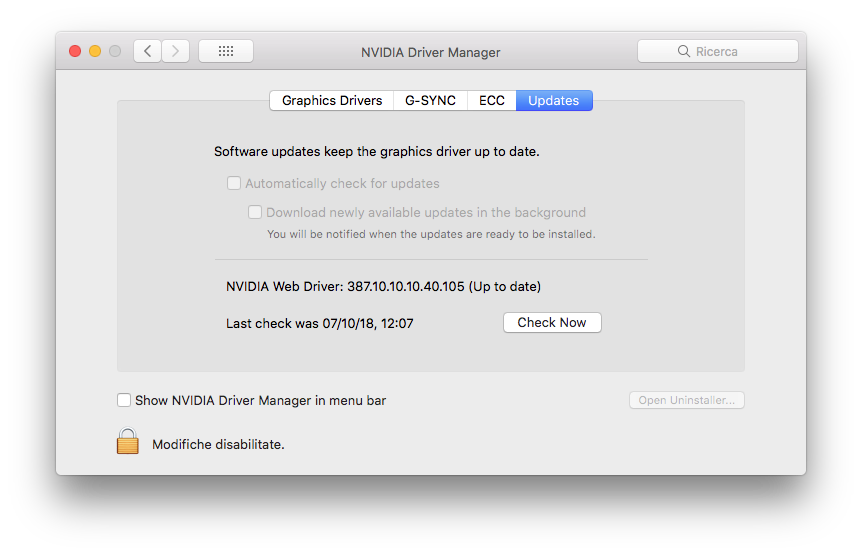Show all preferences grid icon
Screen dimensions: 862x555
tap(226, 51)
